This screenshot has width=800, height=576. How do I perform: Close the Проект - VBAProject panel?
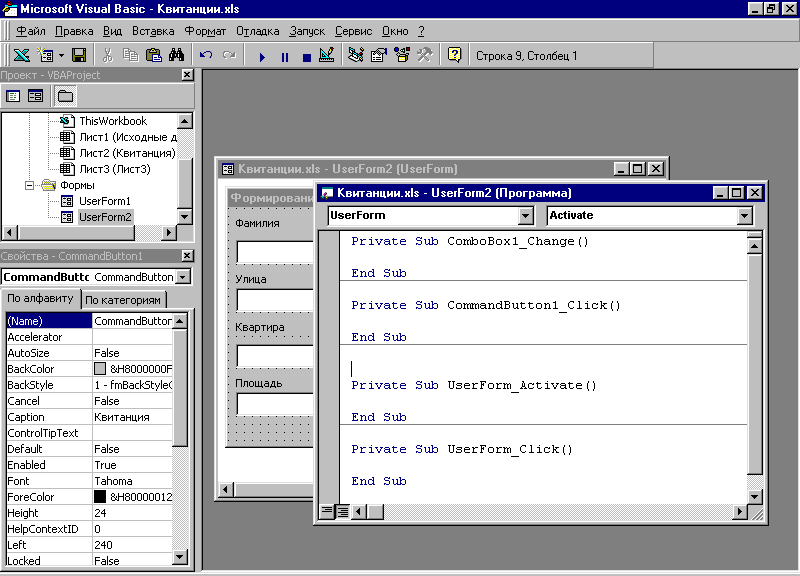tap(188, 75)
